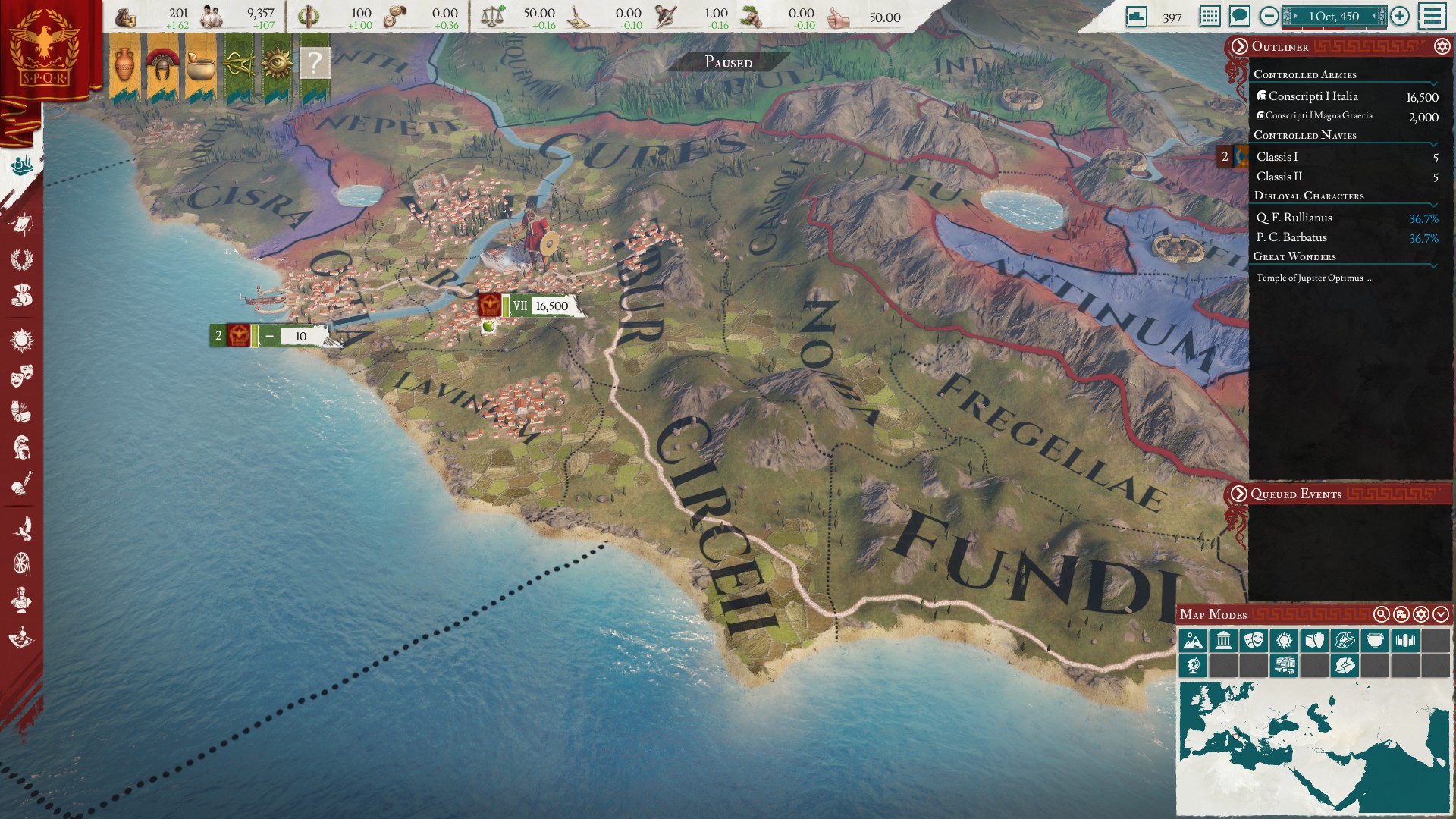Open the main hamburger menu
The height and width of the screenshot is (819, 1456).
tap(1432, 16)
